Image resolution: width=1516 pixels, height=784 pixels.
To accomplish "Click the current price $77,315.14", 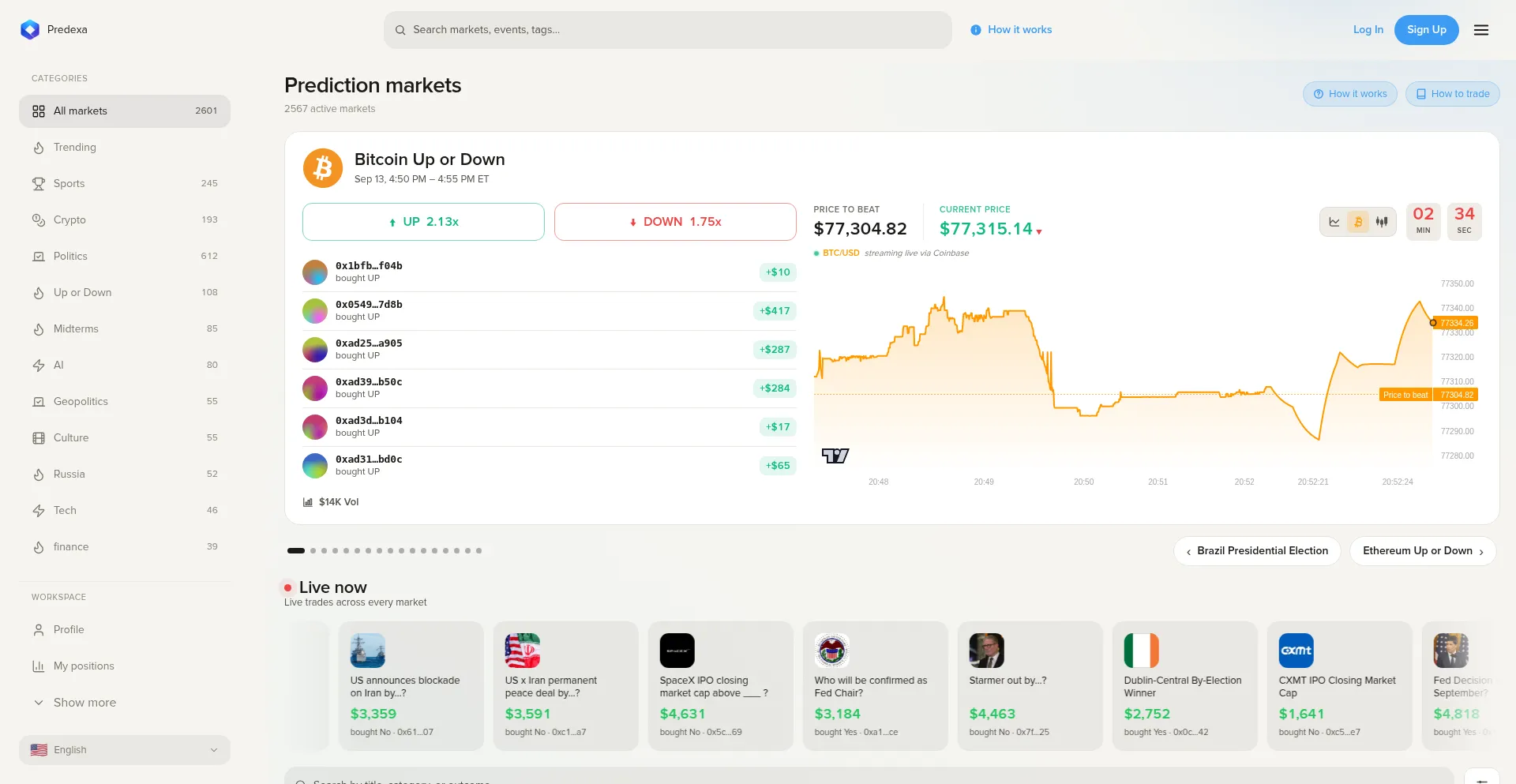I will coord(986,229).
